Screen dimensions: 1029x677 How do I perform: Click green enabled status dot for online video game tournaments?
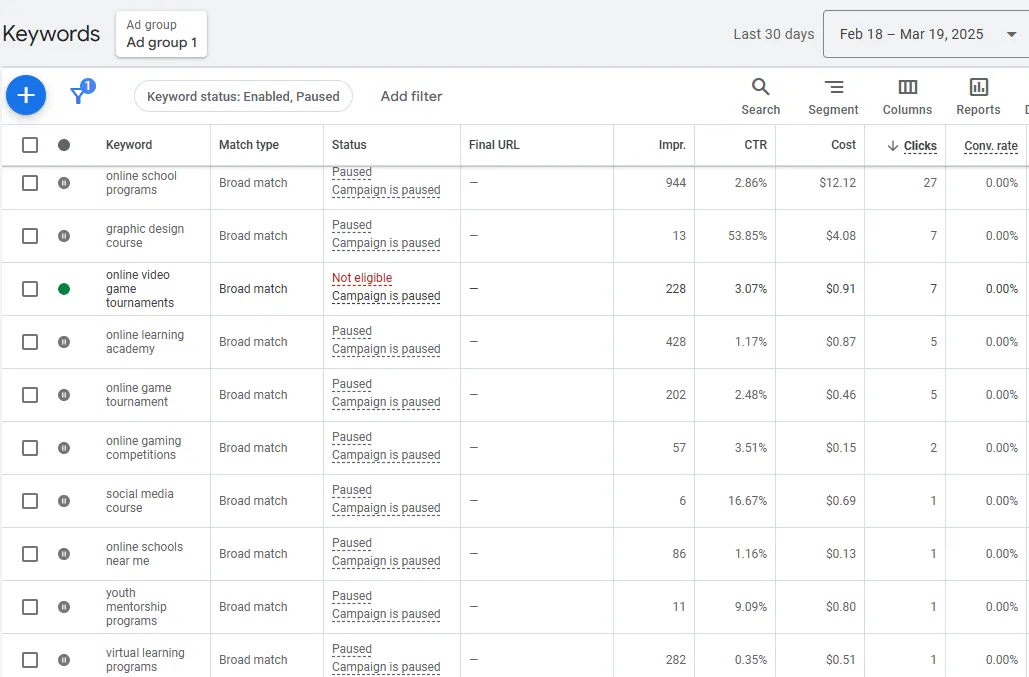(x=64, y=289)
